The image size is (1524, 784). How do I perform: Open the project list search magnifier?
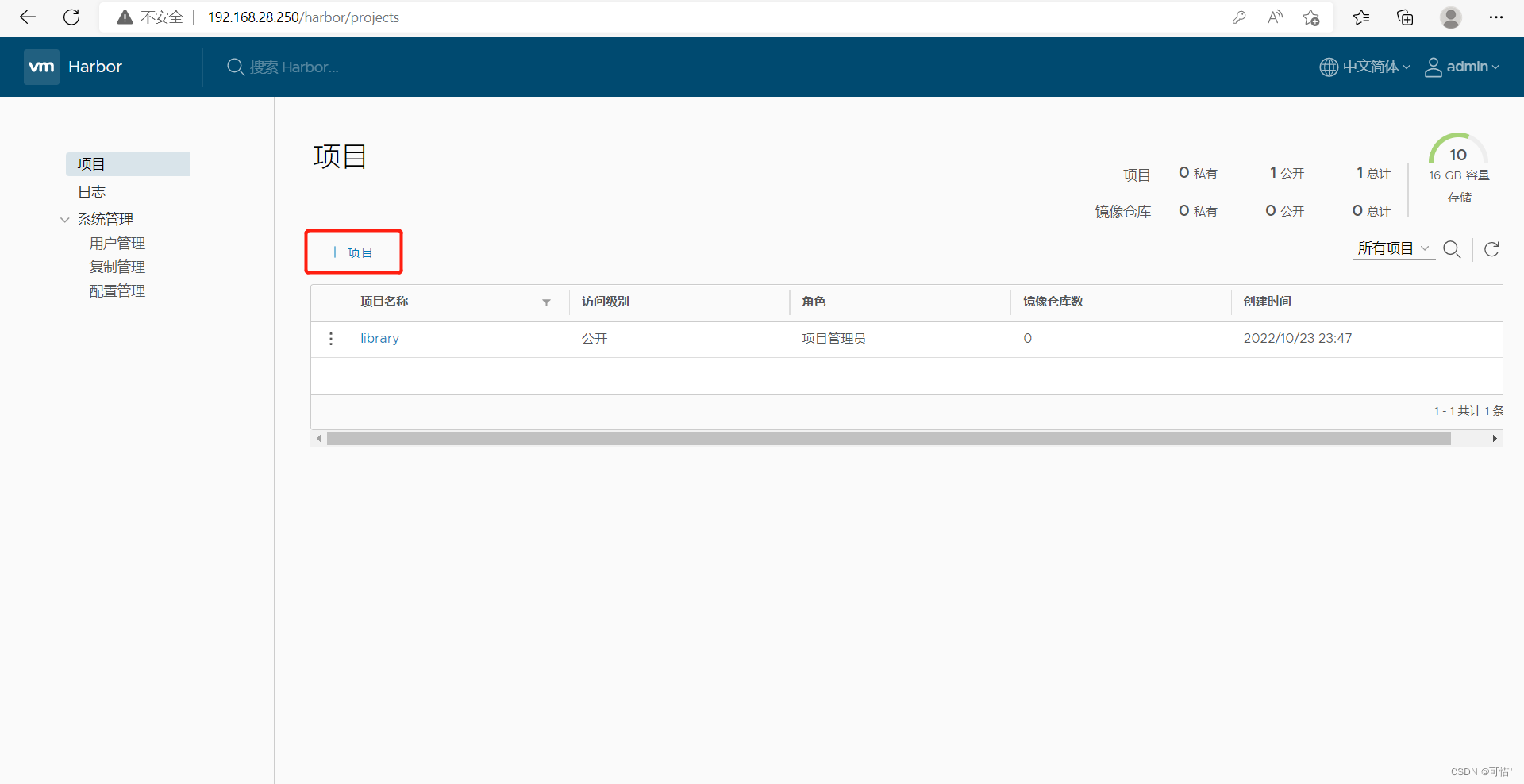tap(1452, 249)
